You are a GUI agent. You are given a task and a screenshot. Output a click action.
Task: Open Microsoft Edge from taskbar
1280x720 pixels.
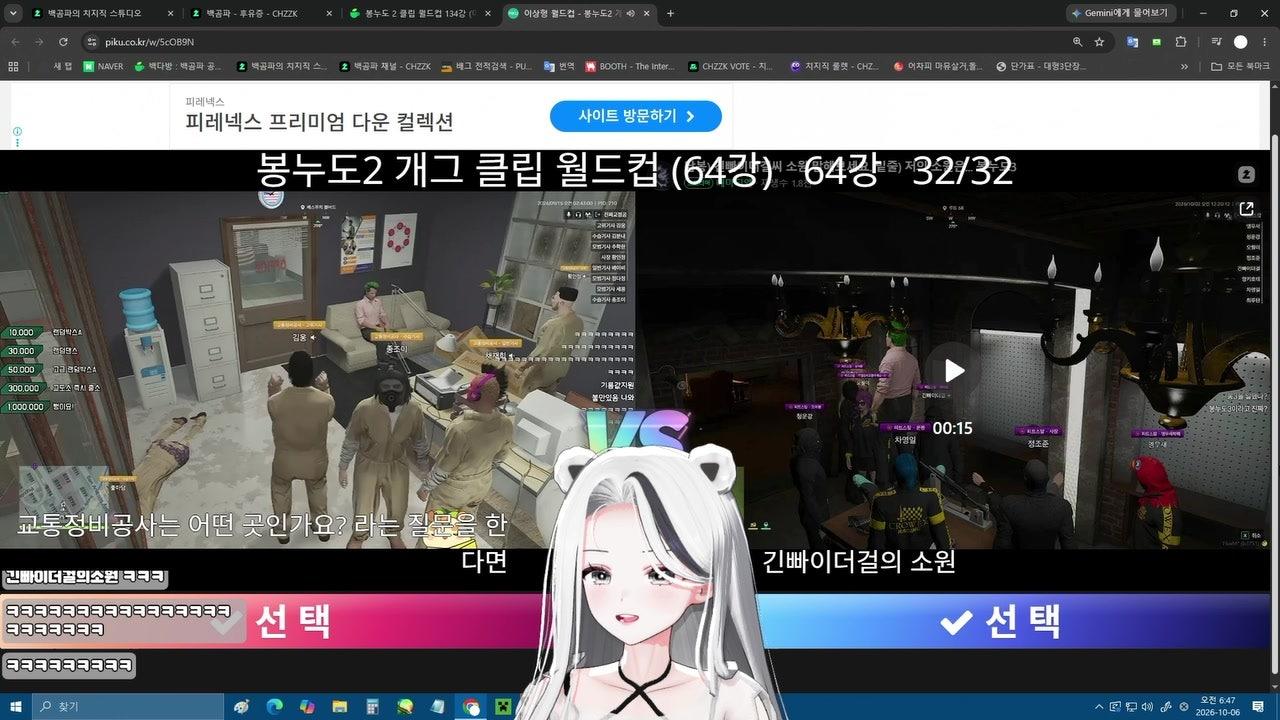click(275, 706)
